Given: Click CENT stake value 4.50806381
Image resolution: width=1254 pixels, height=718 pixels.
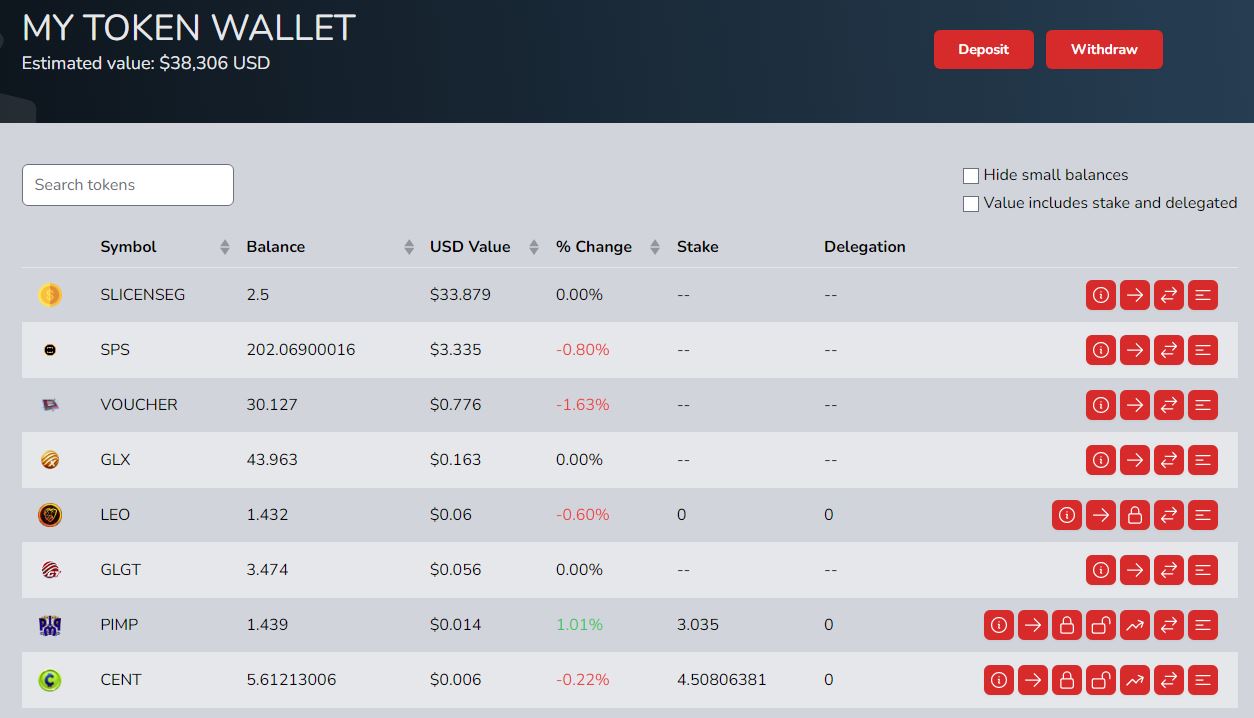Looking at the screenshot, I should (x=722, y=680).
